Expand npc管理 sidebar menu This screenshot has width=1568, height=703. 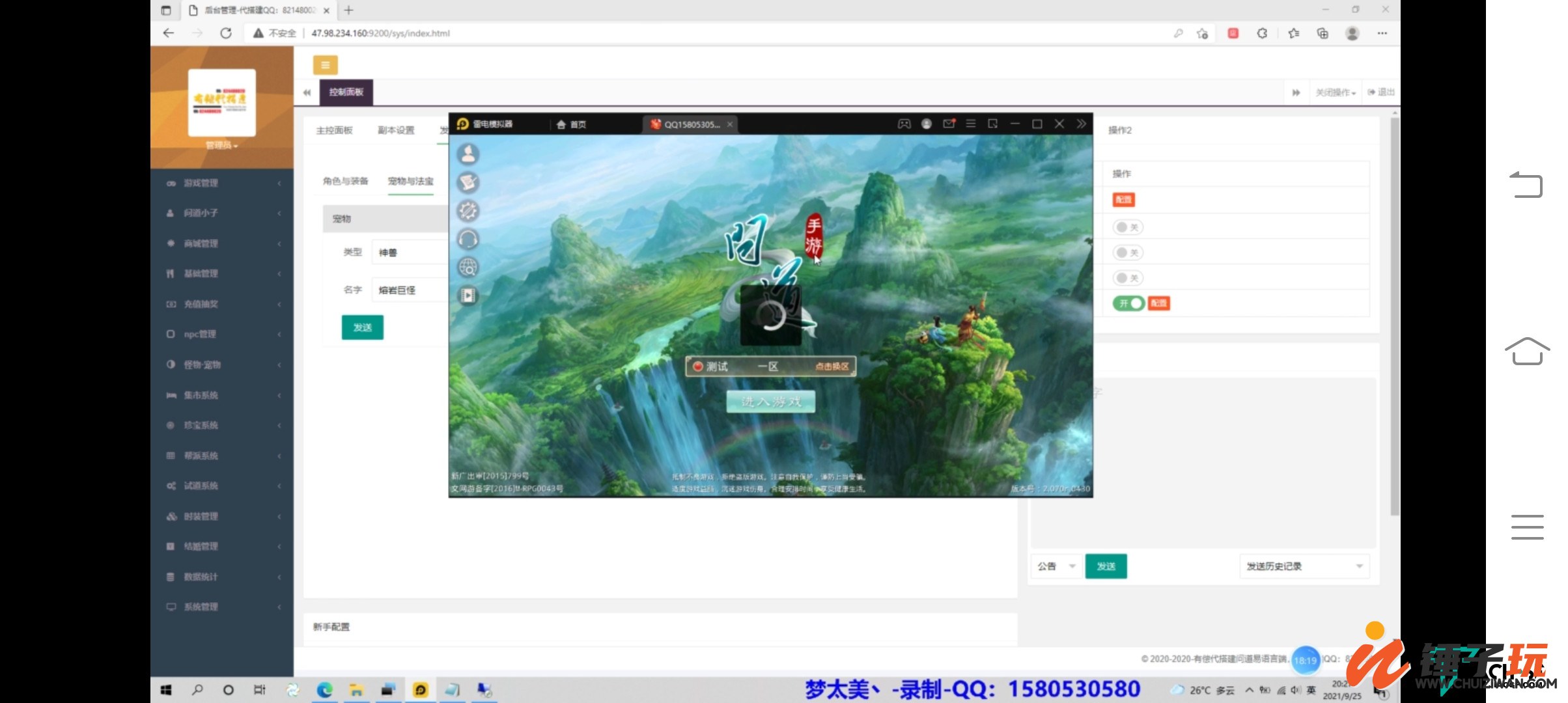pos(222,334)
